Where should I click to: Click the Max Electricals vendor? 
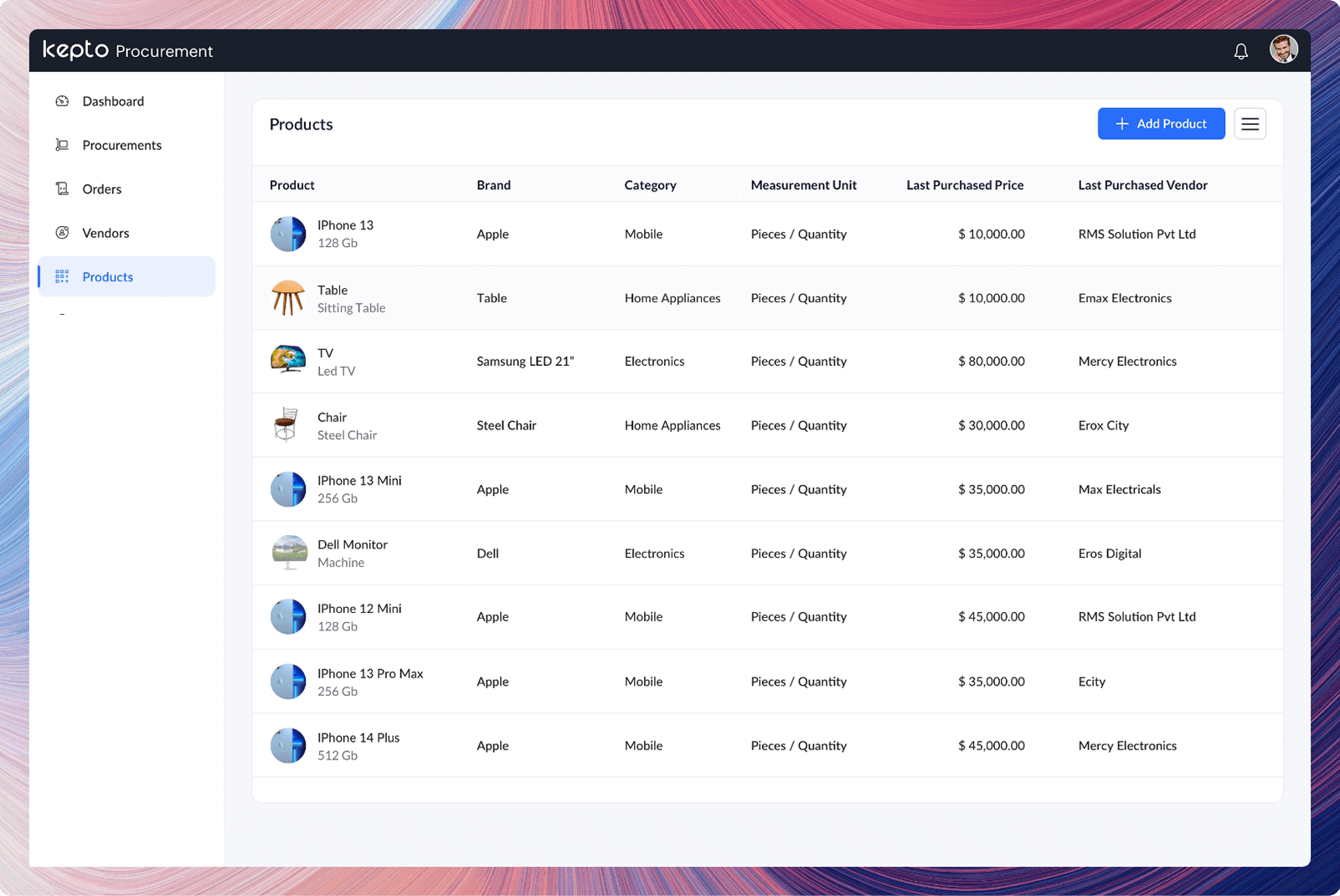coord(1119,490)
